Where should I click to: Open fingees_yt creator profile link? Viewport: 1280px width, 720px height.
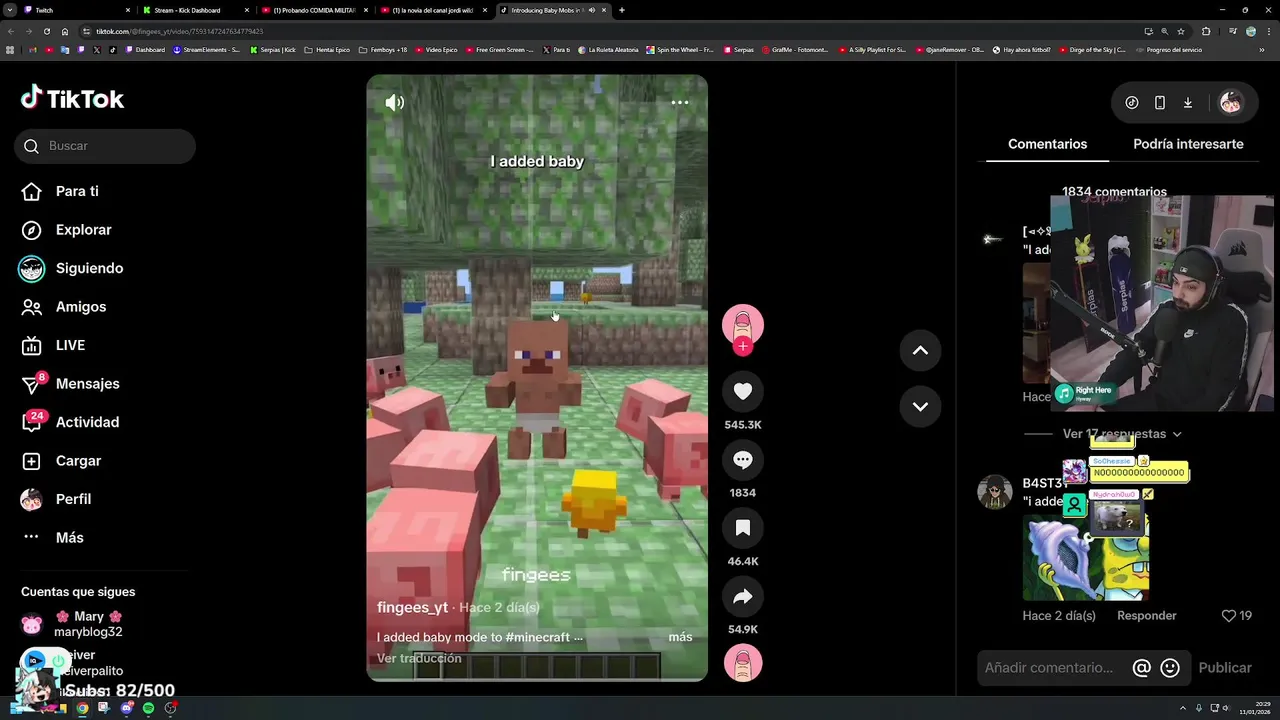pos(412,607)
